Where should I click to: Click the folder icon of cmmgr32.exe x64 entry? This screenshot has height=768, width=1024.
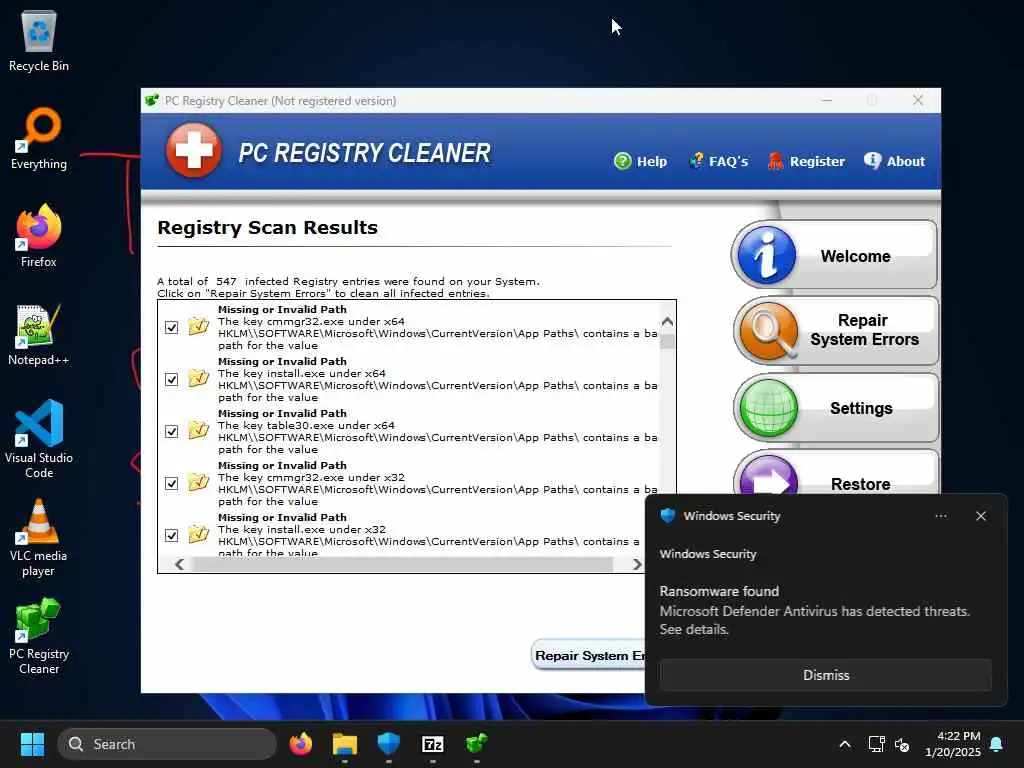click(x=199, y=325)
